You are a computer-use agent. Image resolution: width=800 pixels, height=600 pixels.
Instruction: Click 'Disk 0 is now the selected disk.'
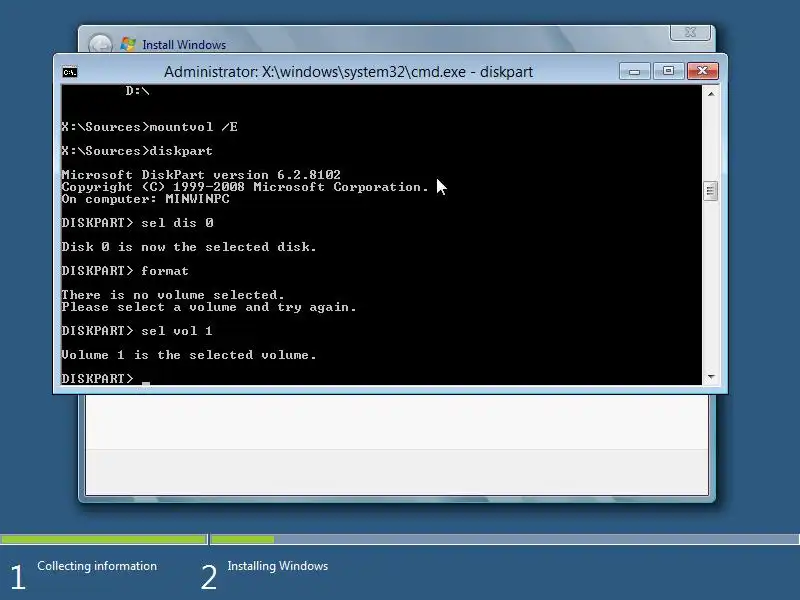click(189, 247)
